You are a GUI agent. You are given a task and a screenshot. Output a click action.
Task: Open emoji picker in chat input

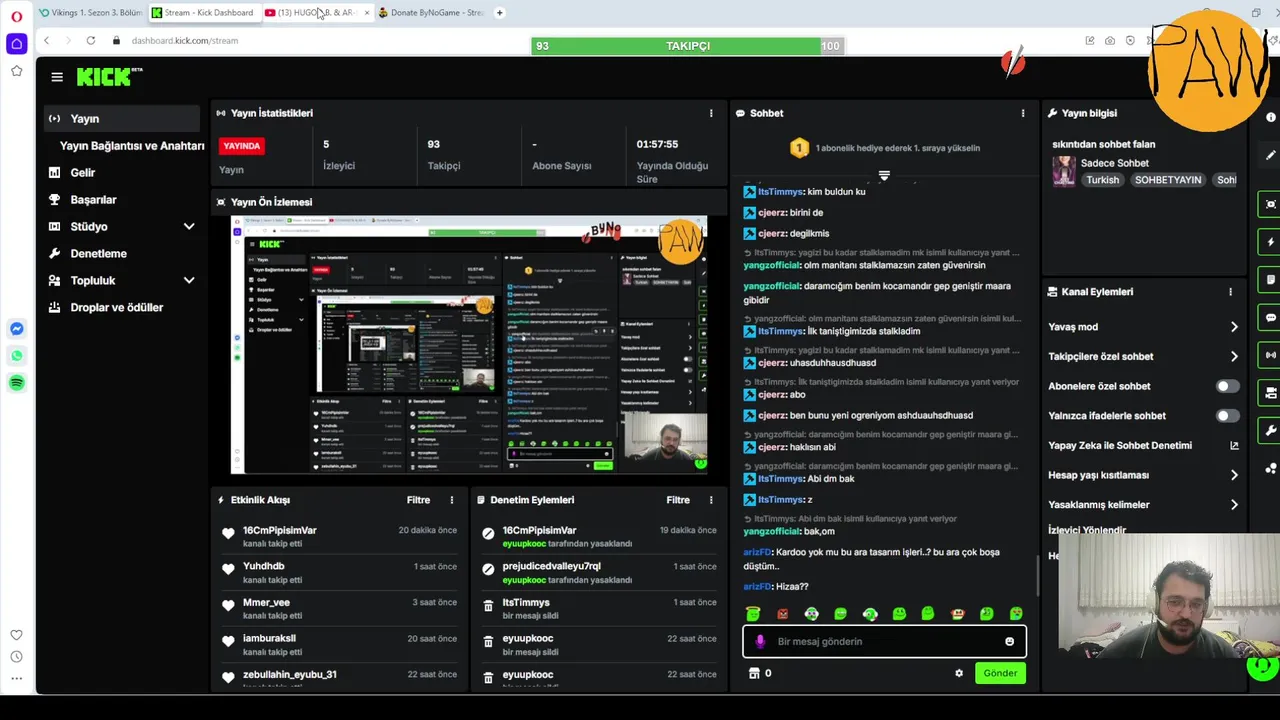pyautogui.click(x=1009, y=642)
